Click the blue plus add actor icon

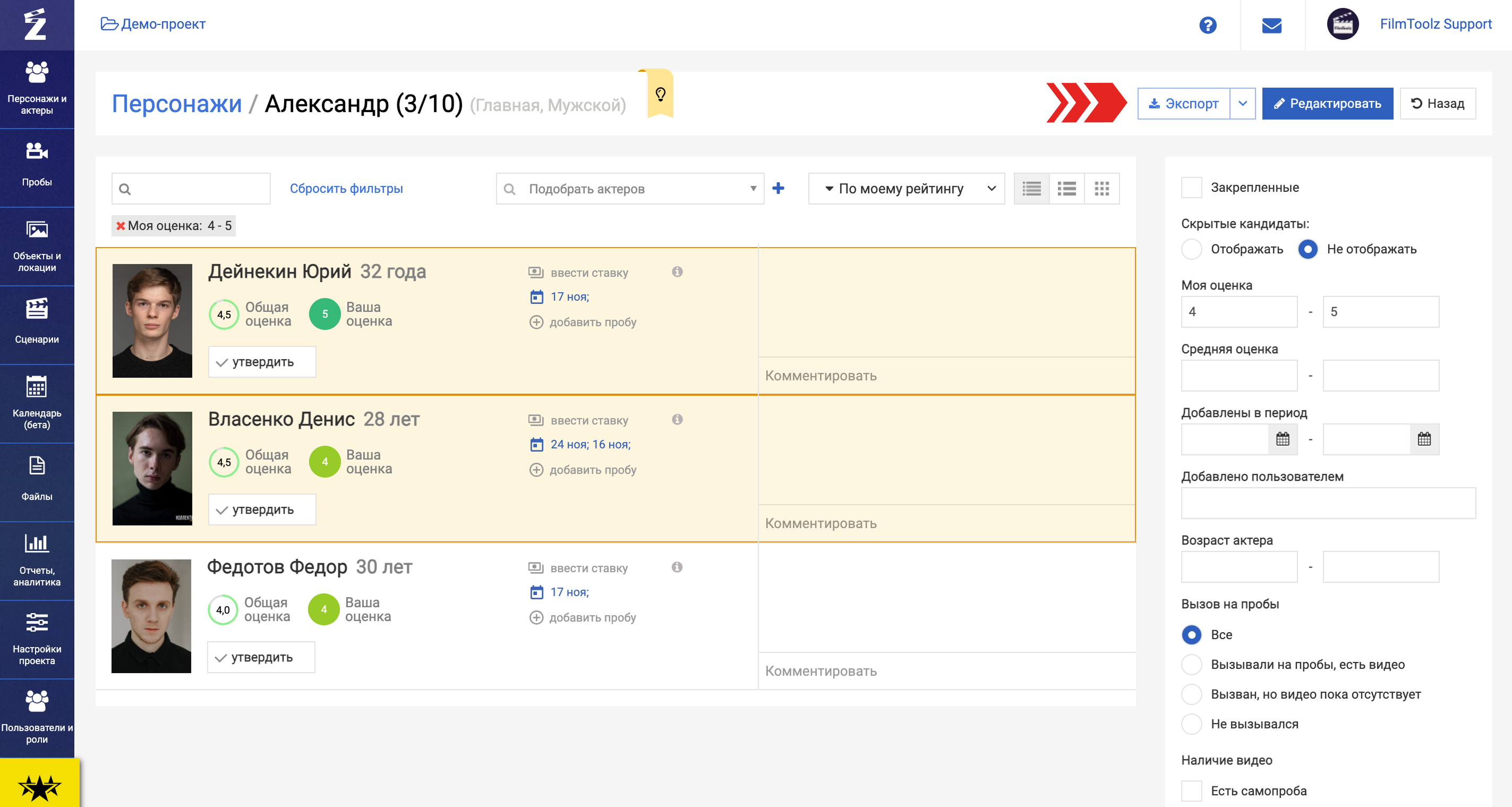pyautogui.click(x=778, y=189)
